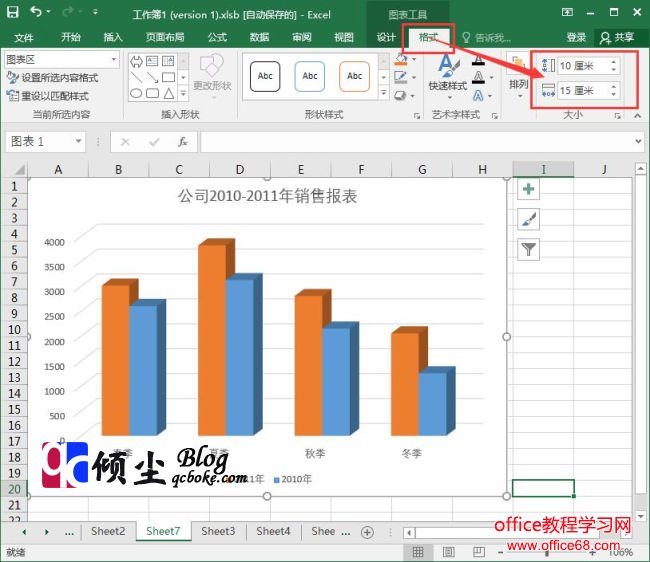
Task: Add a new sheet with plus icon
Action: [x=367, y=531]
